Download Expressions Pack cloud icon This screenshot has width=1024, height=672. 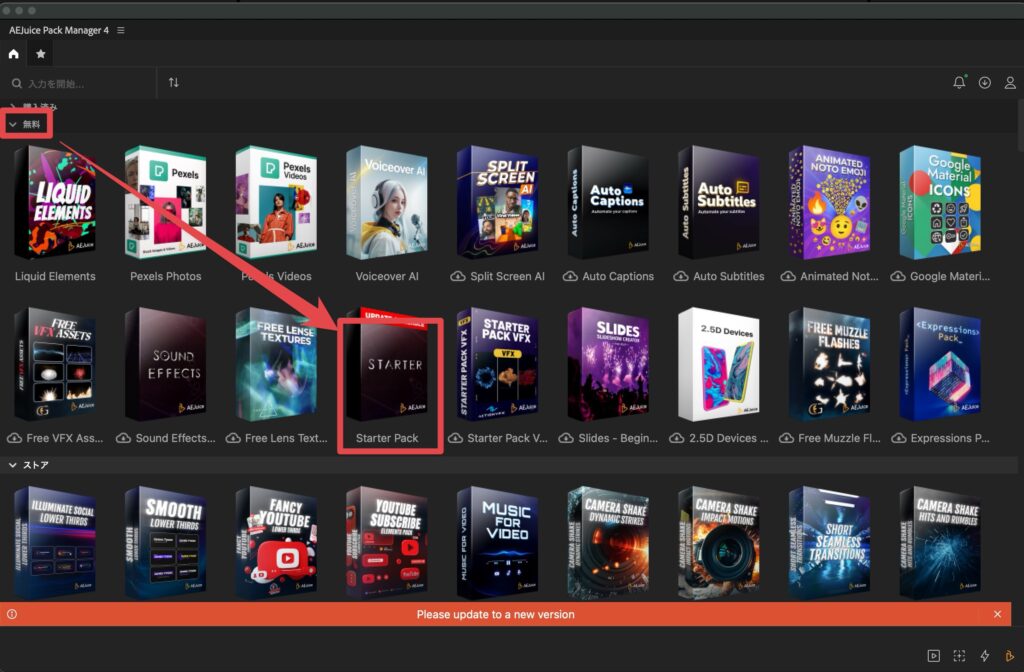[899, 438]
